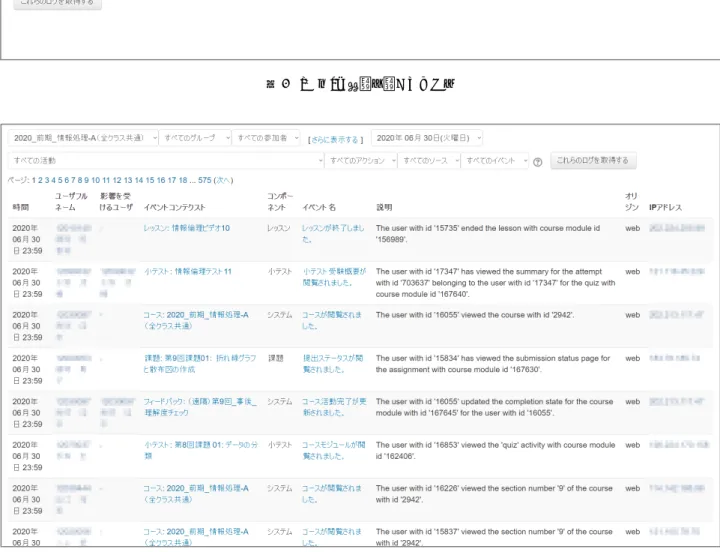Screen dimensions: 720x552
Task: Go to page 12 of logs
Action: [117, 180]
